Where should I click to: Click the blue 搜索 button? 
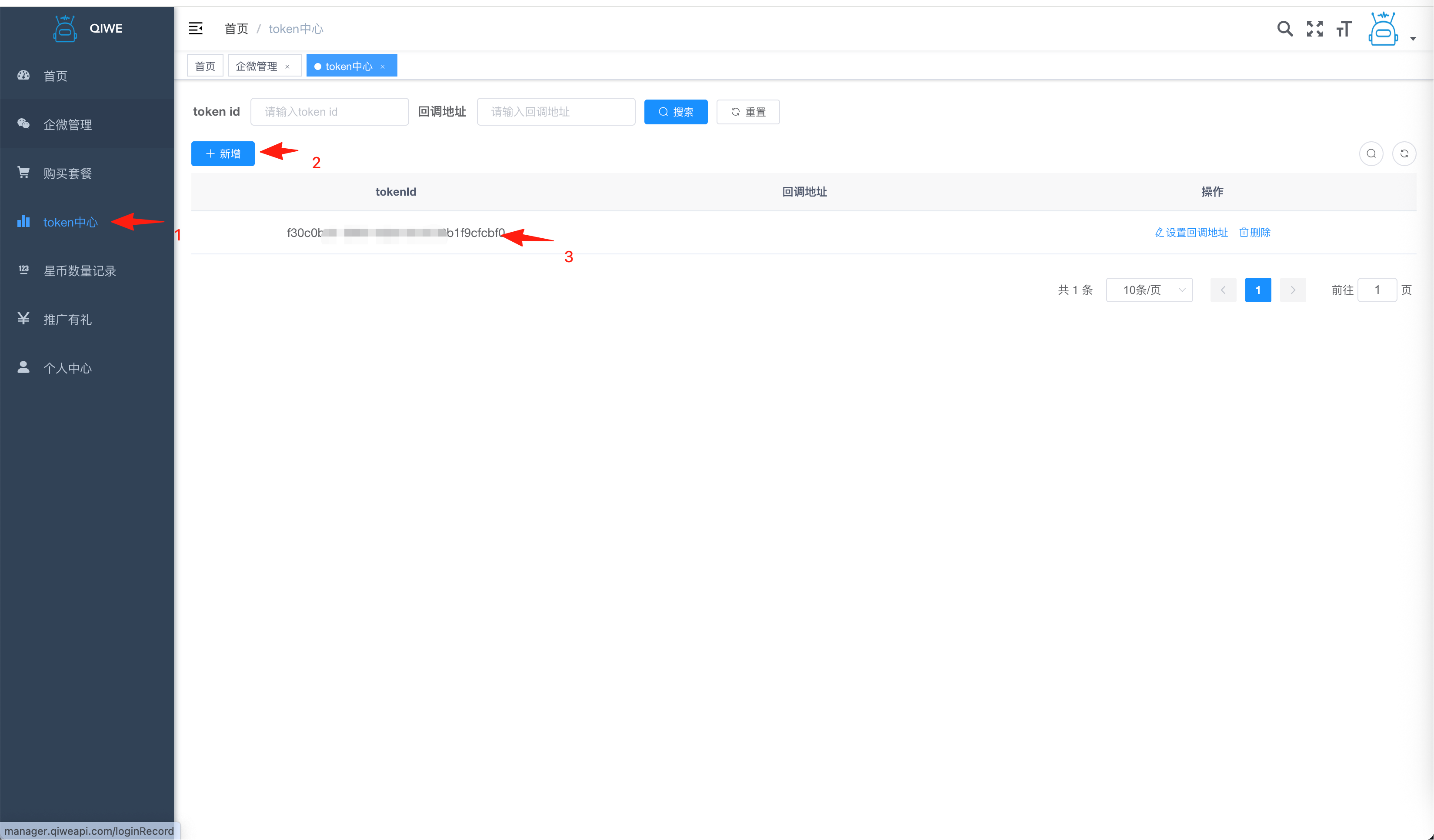tap(675, 112)
